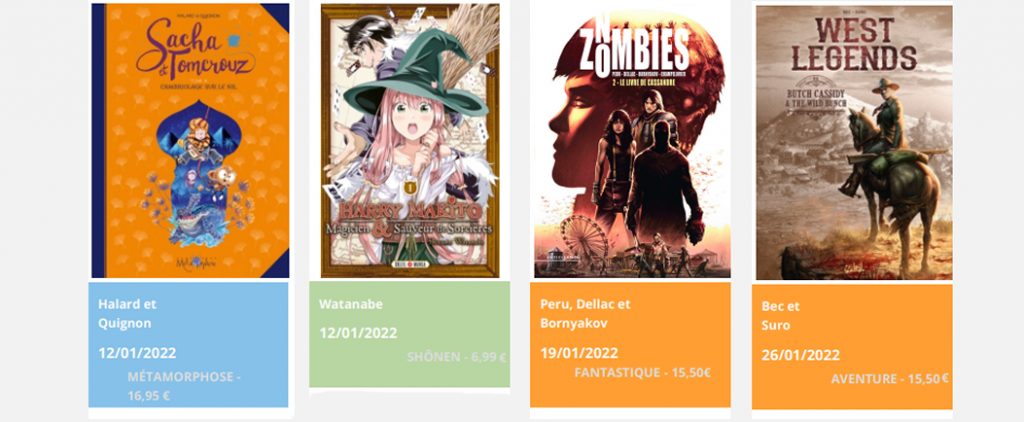Select the SHÔNEN - 6,99 € label

point(456,357)
